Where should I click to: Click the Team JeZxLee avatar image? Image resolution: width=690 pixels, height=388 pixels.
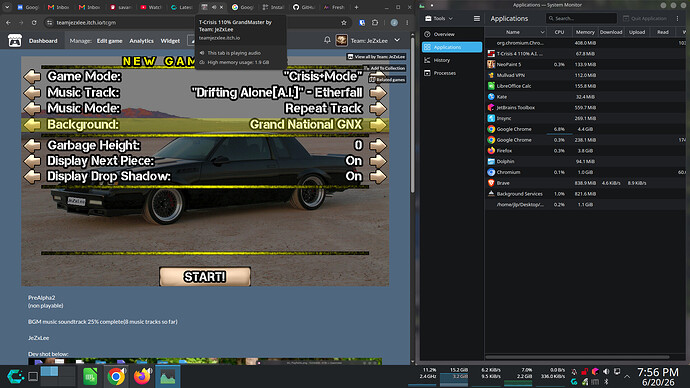click(x=341, y=40)
